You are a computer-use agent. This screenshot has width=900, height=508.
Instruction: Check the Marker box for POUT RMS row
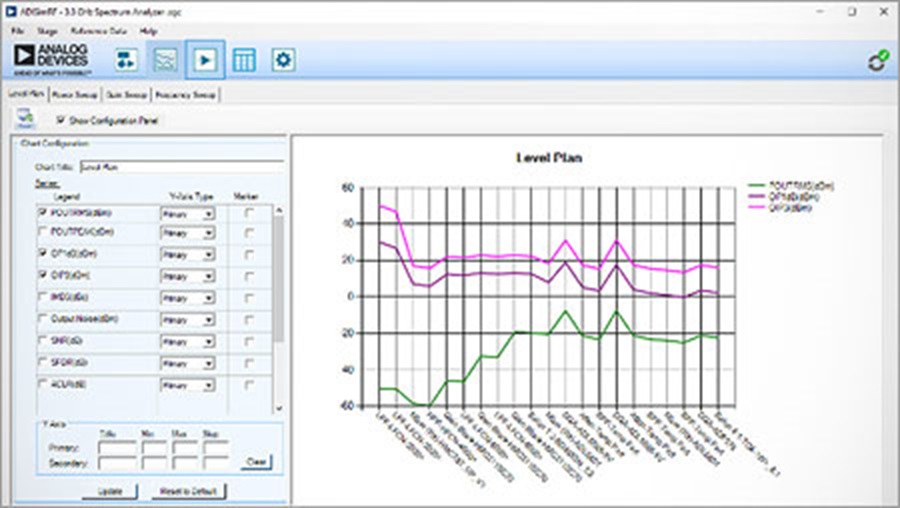point(249,213)
